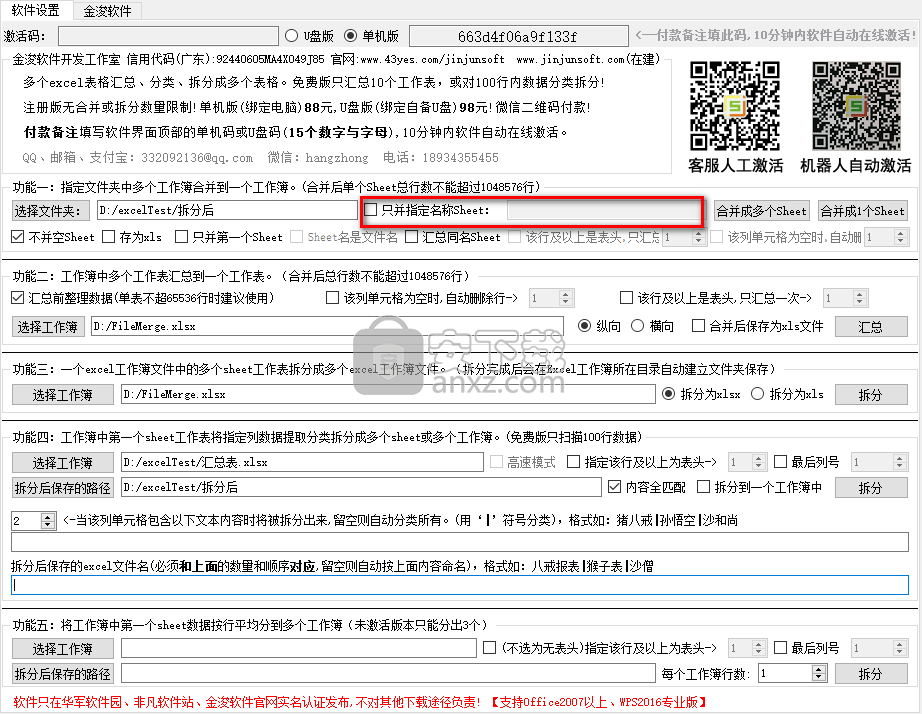Click the split keywords input field (猪八戒|孙悟空 format)
Viewport: 922px width, 714px height.
tap(460, 542)
